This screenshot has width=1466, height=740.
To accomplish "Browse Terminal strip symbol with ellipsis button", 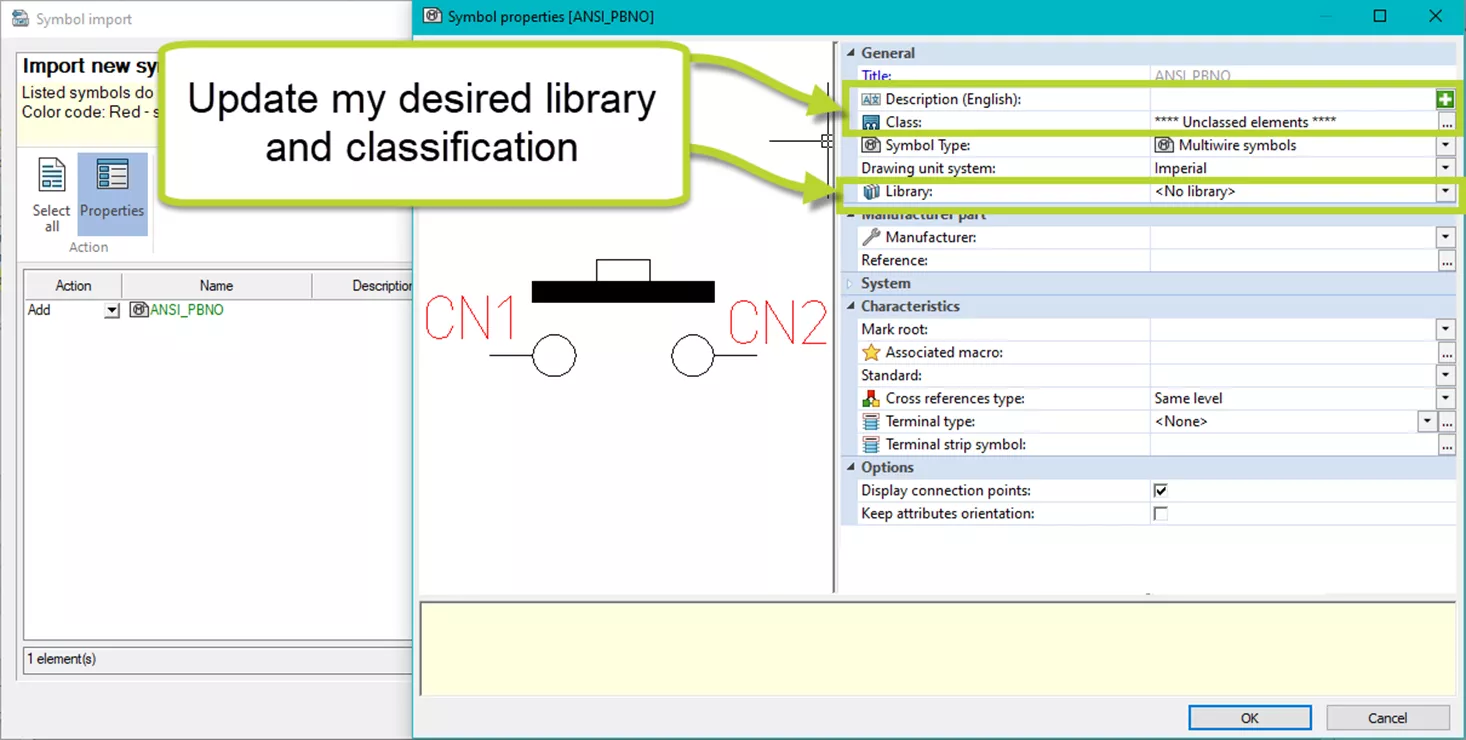I will coord(1446,444).
